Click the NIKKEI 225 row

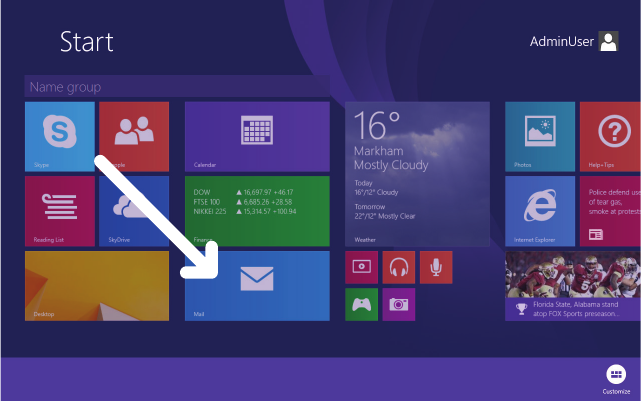click(245, 211)
